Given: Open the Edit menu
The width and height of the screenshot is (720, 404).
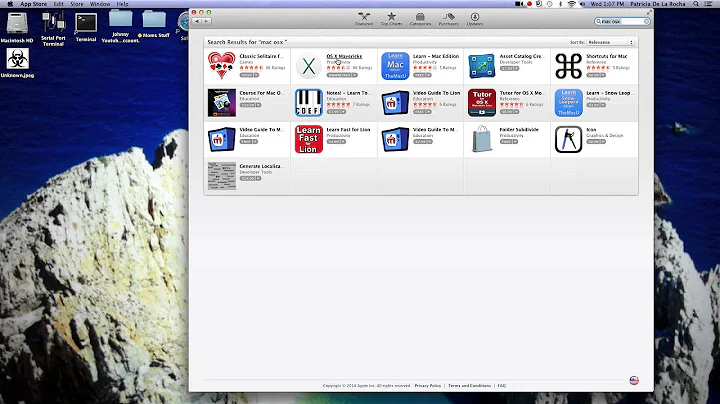Looking at the screenshot, I should click(58, 4).
